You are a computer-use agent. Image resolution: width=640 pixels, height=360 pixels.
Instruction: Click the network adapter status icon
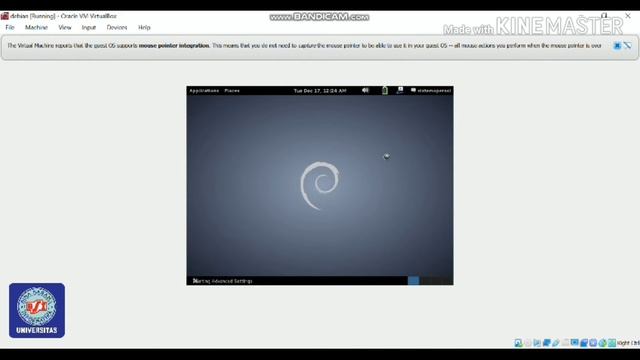point(547,343)
